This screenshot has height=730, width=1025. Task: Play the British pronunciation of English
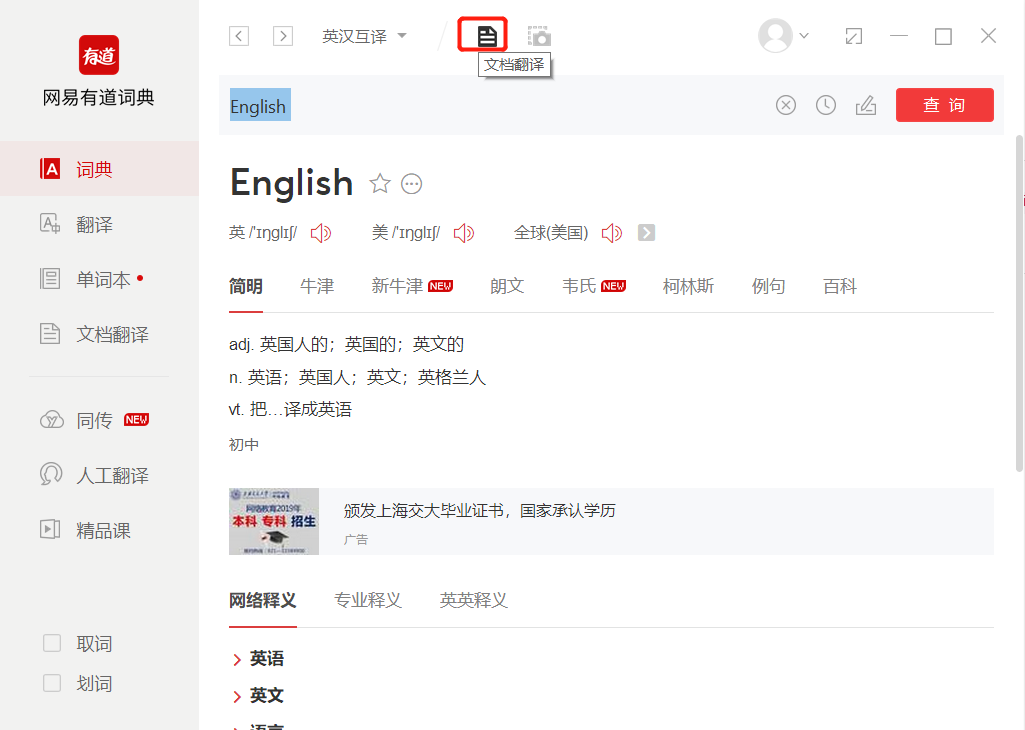pyautogui.click(x=321, y=233)
